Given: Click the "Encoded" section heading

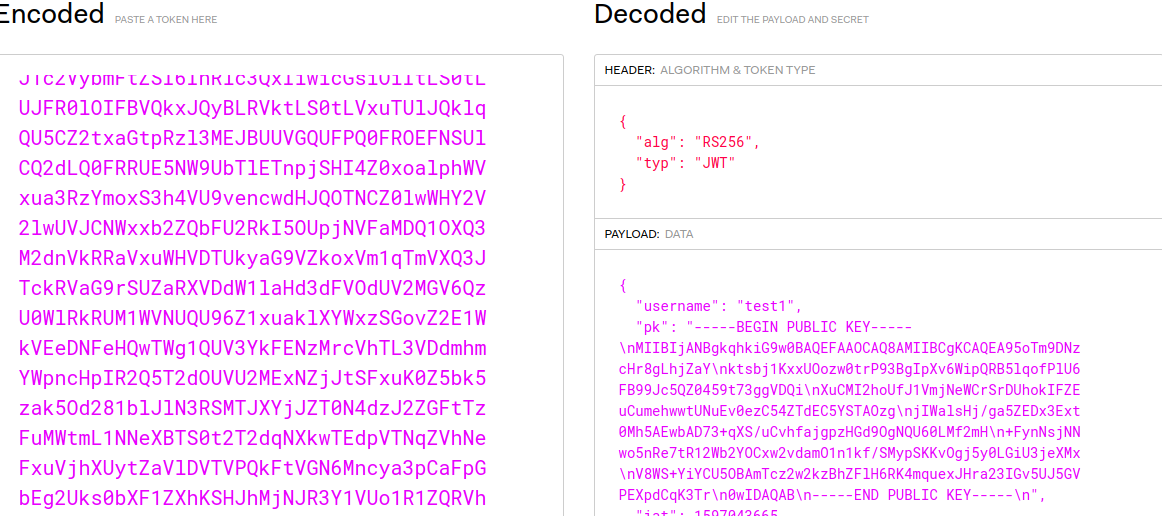Looking at the screenshot, I should pos(52,13).
